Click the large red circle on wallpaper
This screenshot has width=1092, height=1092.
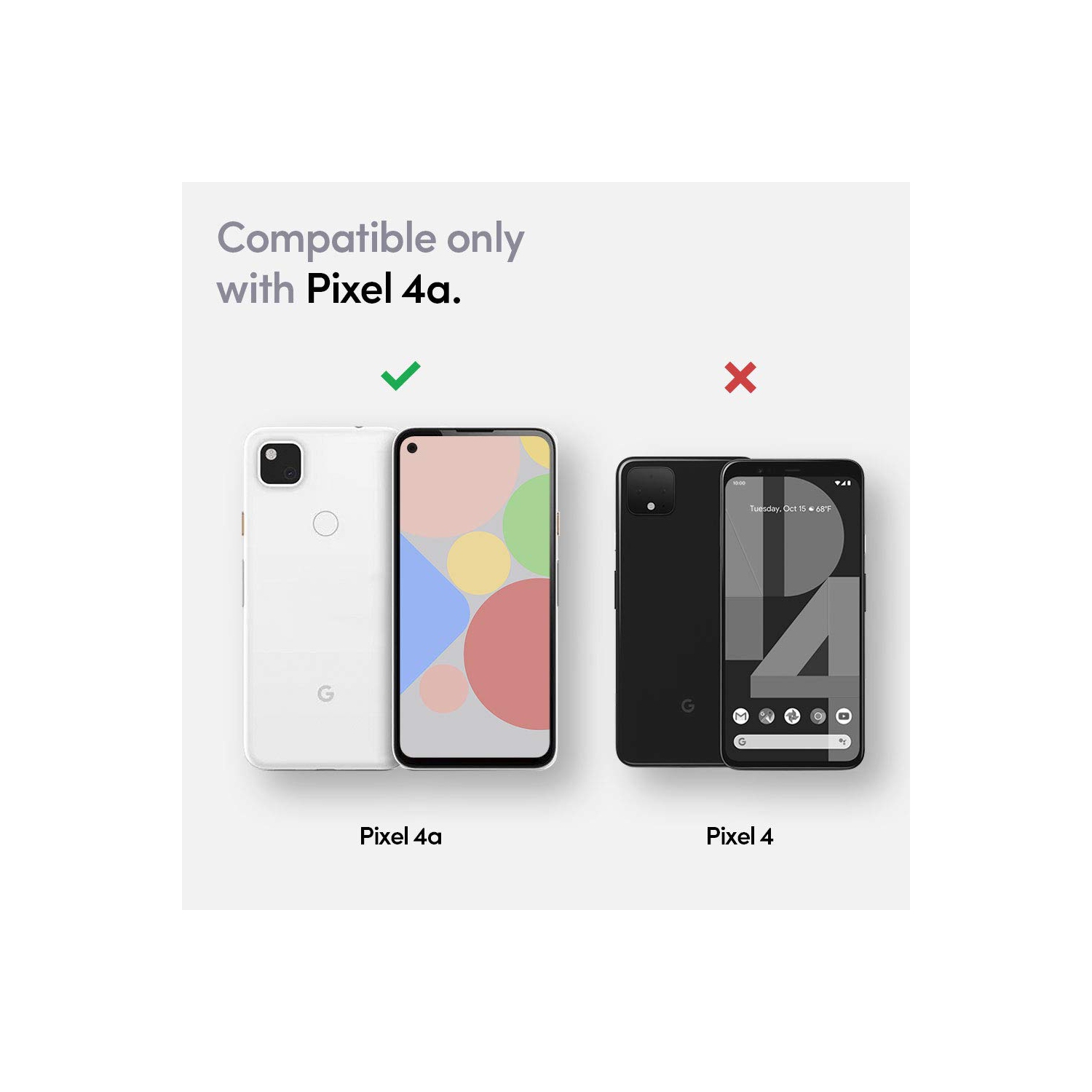(507, 654)
